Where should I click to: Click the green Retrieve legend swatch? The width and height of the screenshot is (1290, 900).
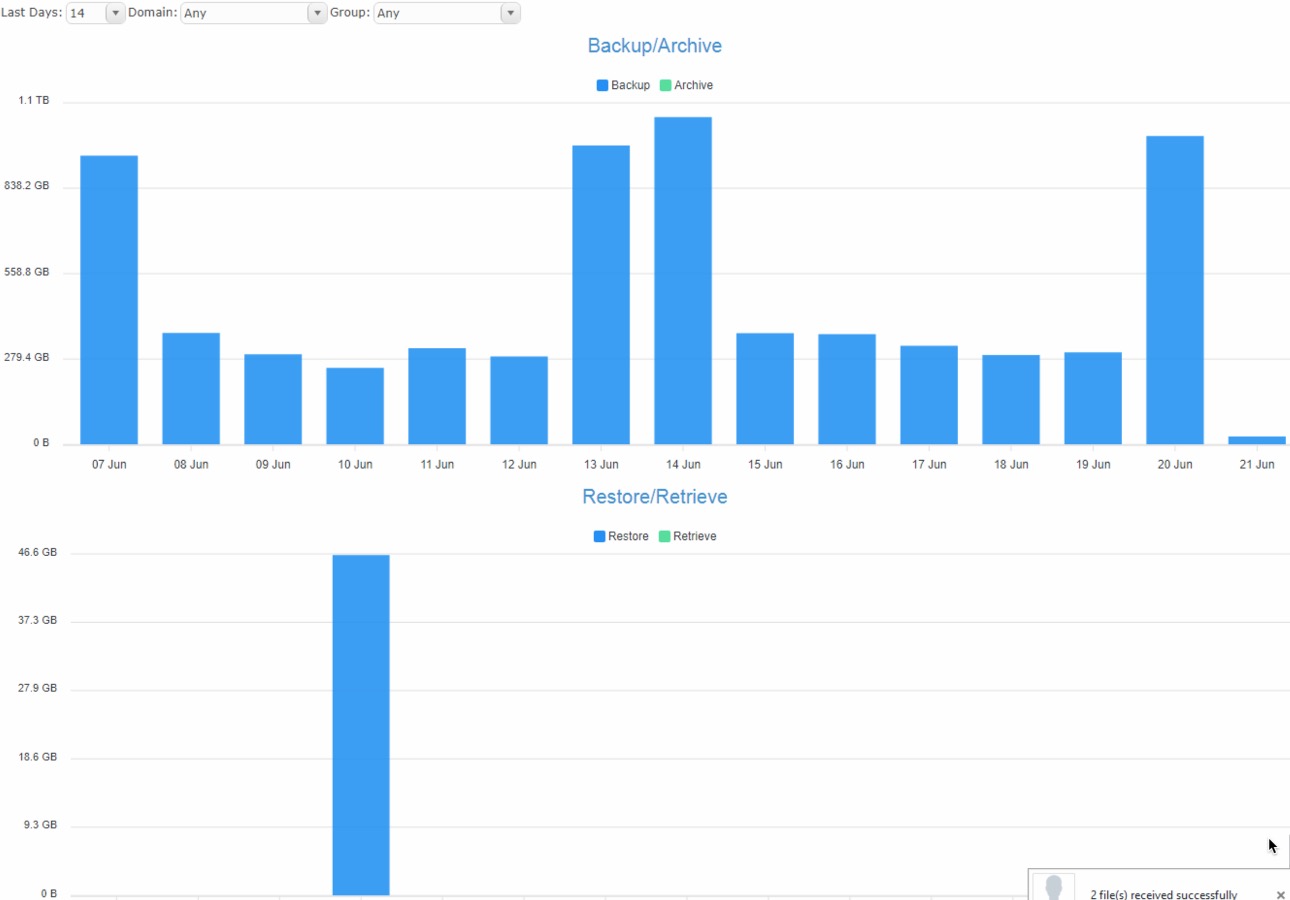pos(664,536)
